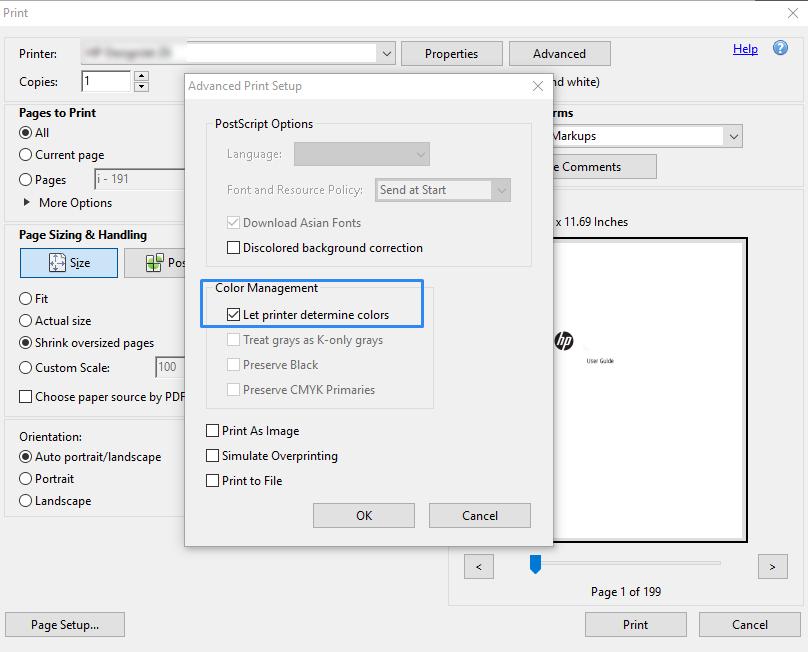
Task: Click the Advanced button
Action: [x=560, y=54]
